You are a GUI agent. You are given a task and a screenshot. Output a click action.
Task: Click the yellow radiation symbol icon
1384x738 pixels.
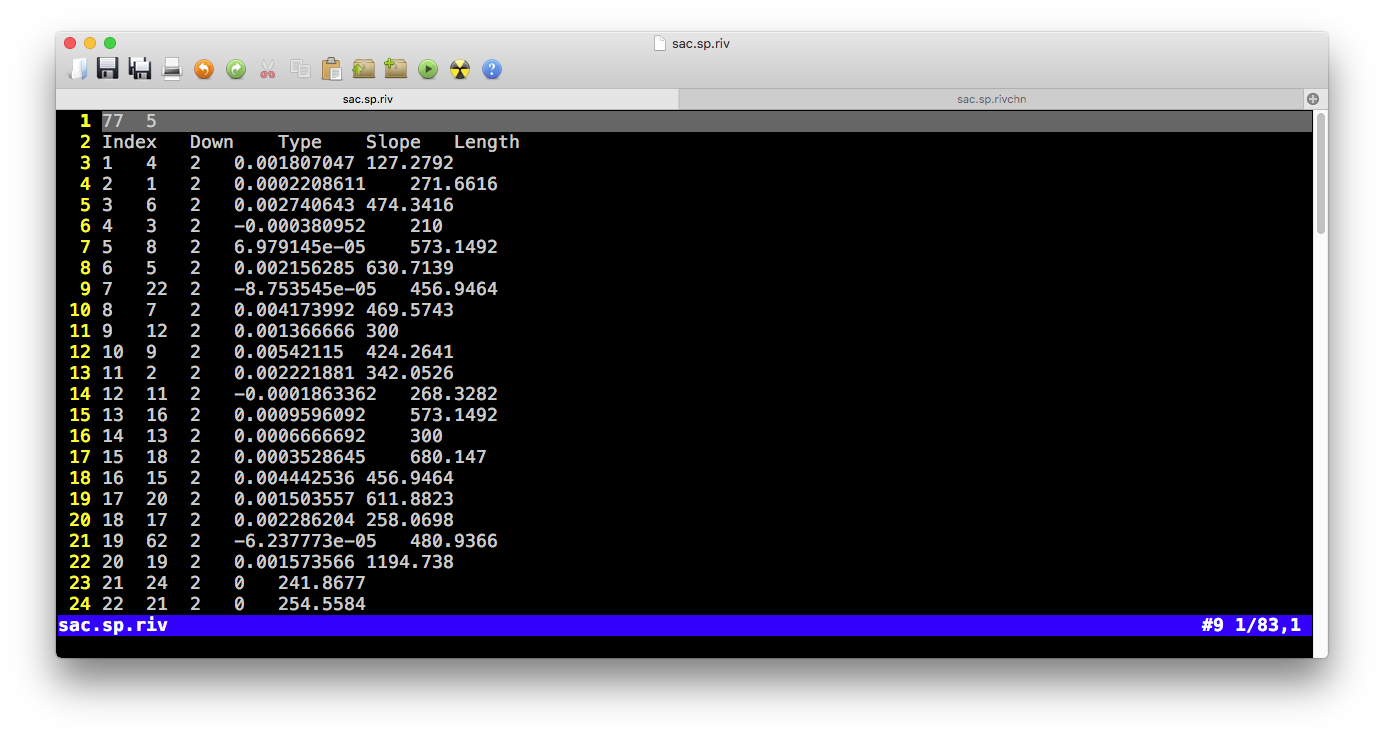coord(460,69)
